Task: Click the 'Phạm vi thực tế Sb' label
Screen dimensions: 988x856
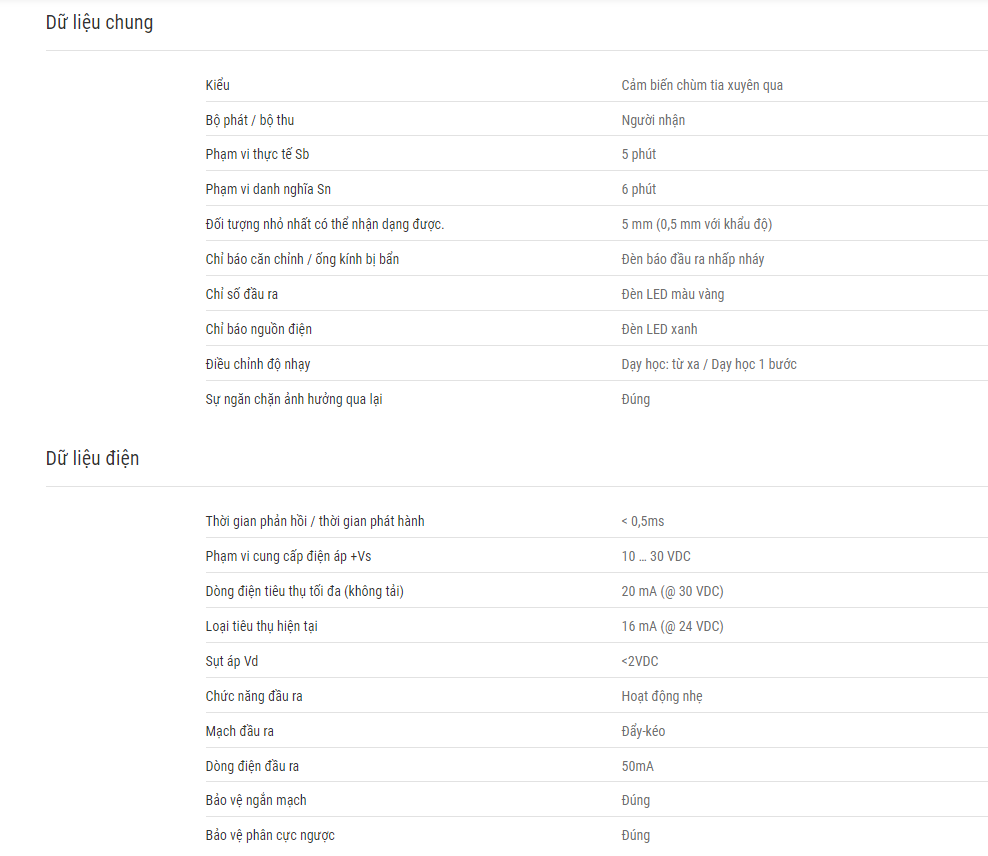Action: pyautogui.click(x=257, y=154)
